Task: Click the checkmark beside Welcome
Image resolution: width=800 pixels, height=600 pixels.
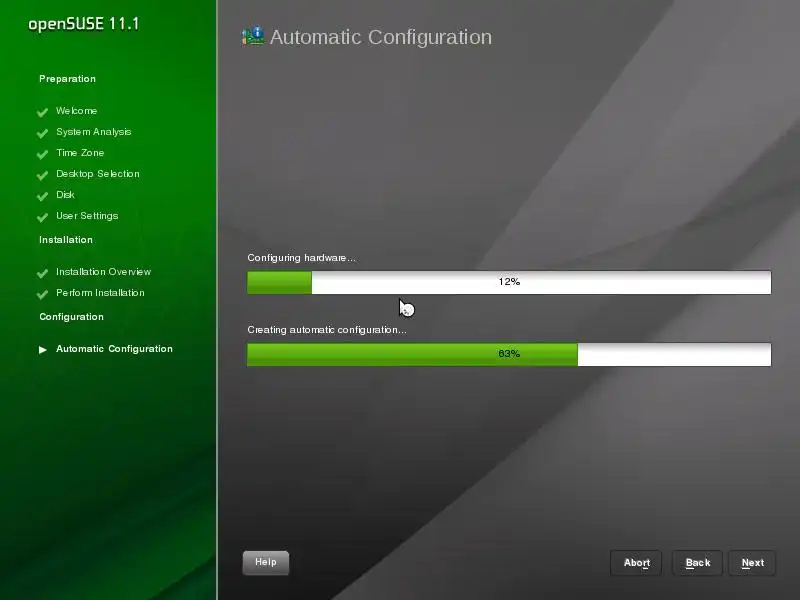Action: pyautogui.click(x=42, y=112)
